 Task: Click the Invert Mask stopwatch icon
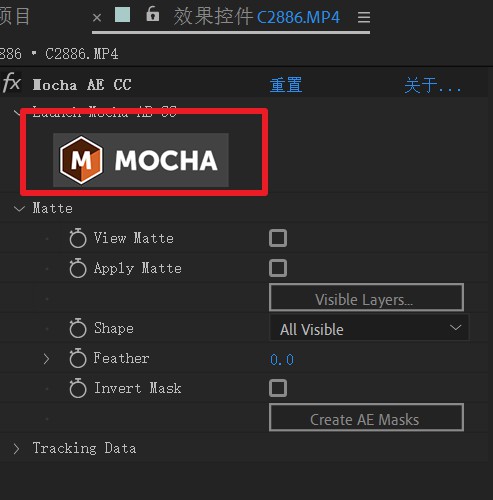[x=78, y=388]
